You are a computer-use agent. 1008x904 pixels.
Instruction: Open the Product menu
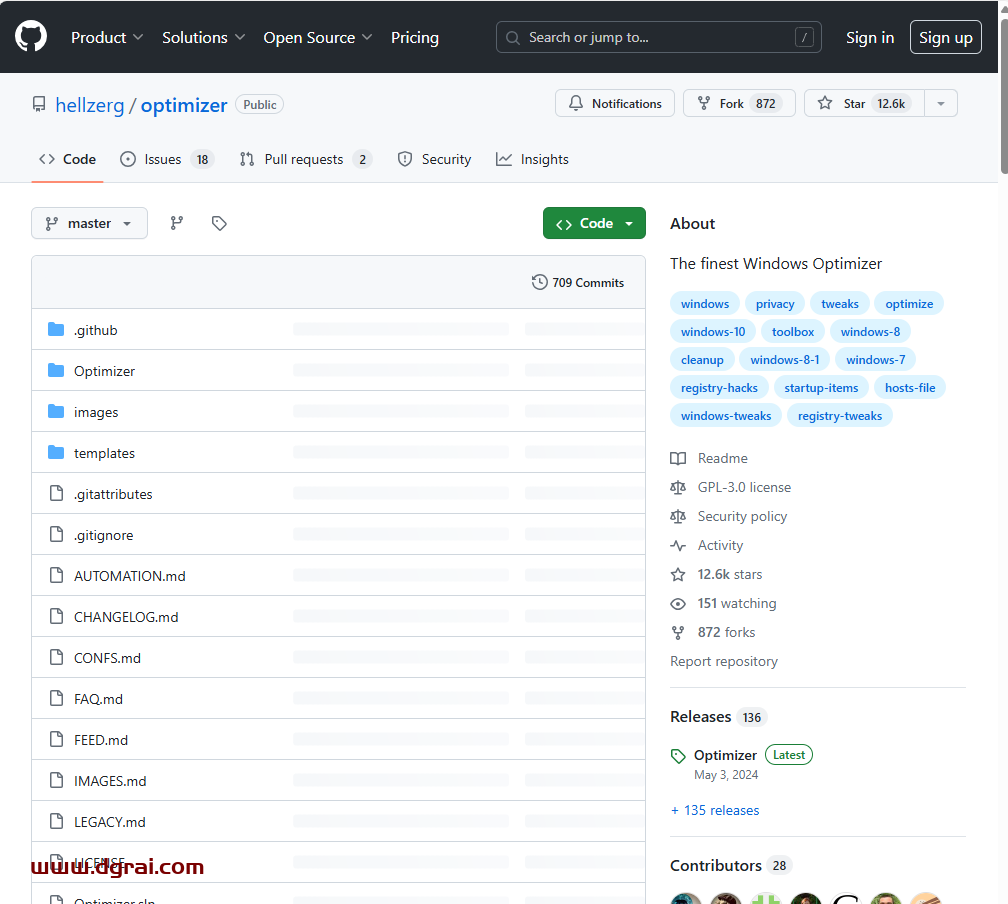(107, 38)
